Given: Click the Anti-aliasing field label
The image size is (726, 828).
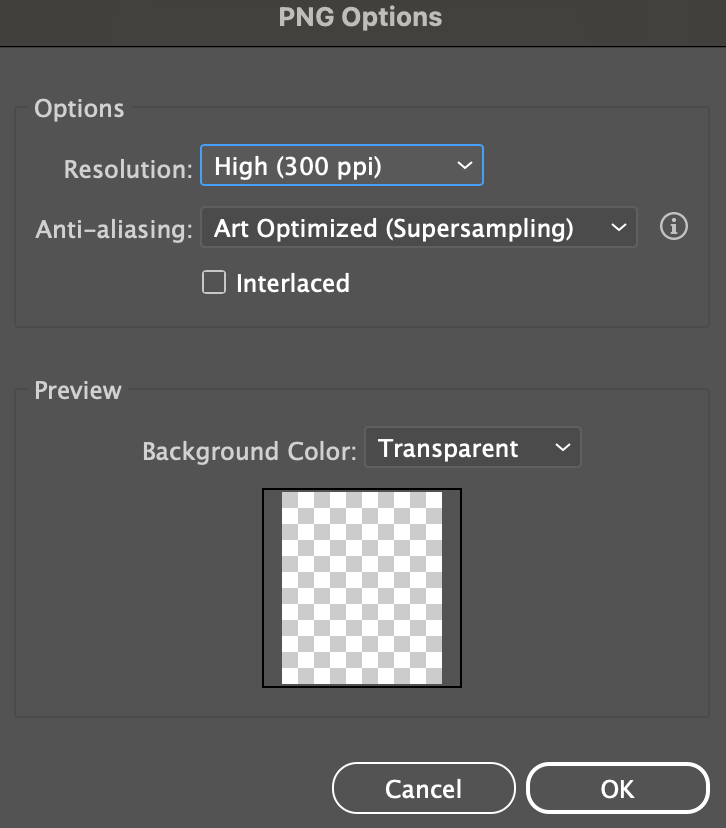Looking at the screenshot, I should coord(113,230).
